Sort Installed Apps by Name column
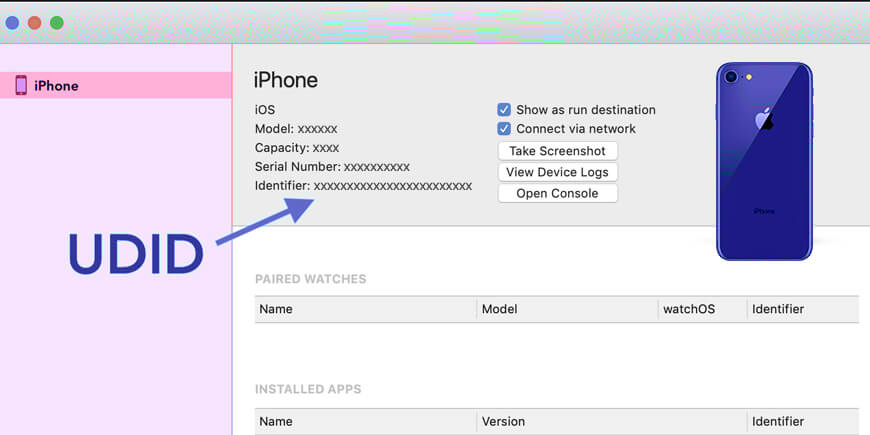This screenshot has width=870, height=435. click(x=276, y=422)
